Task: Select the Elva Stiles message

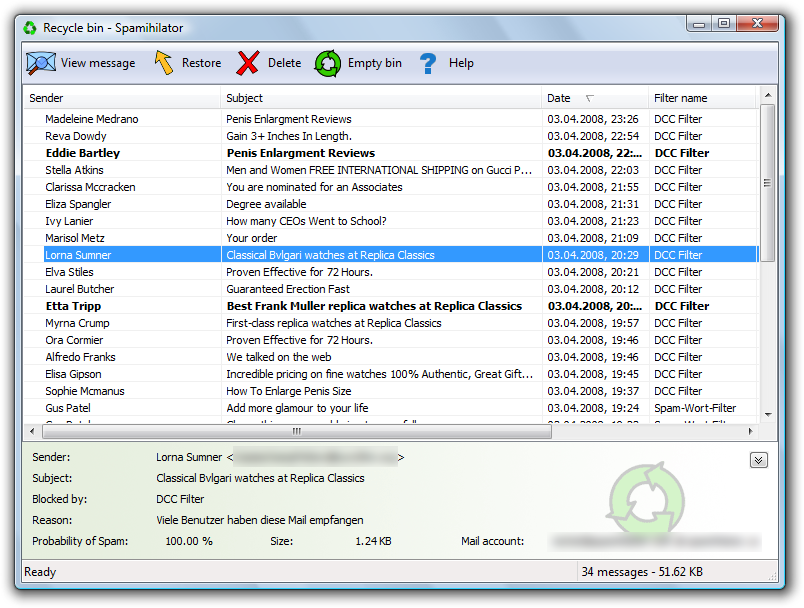Action: [x=391, y=272]
